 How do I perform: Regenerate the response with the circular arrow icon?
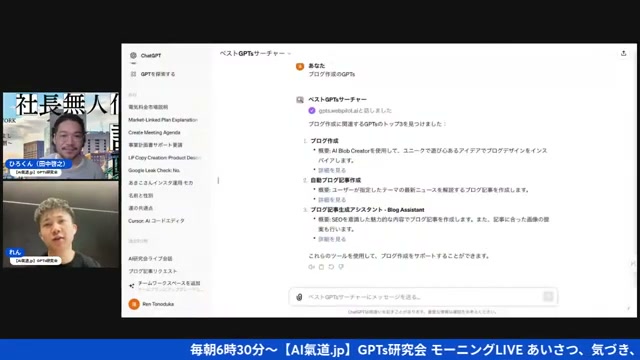(331, 267)
